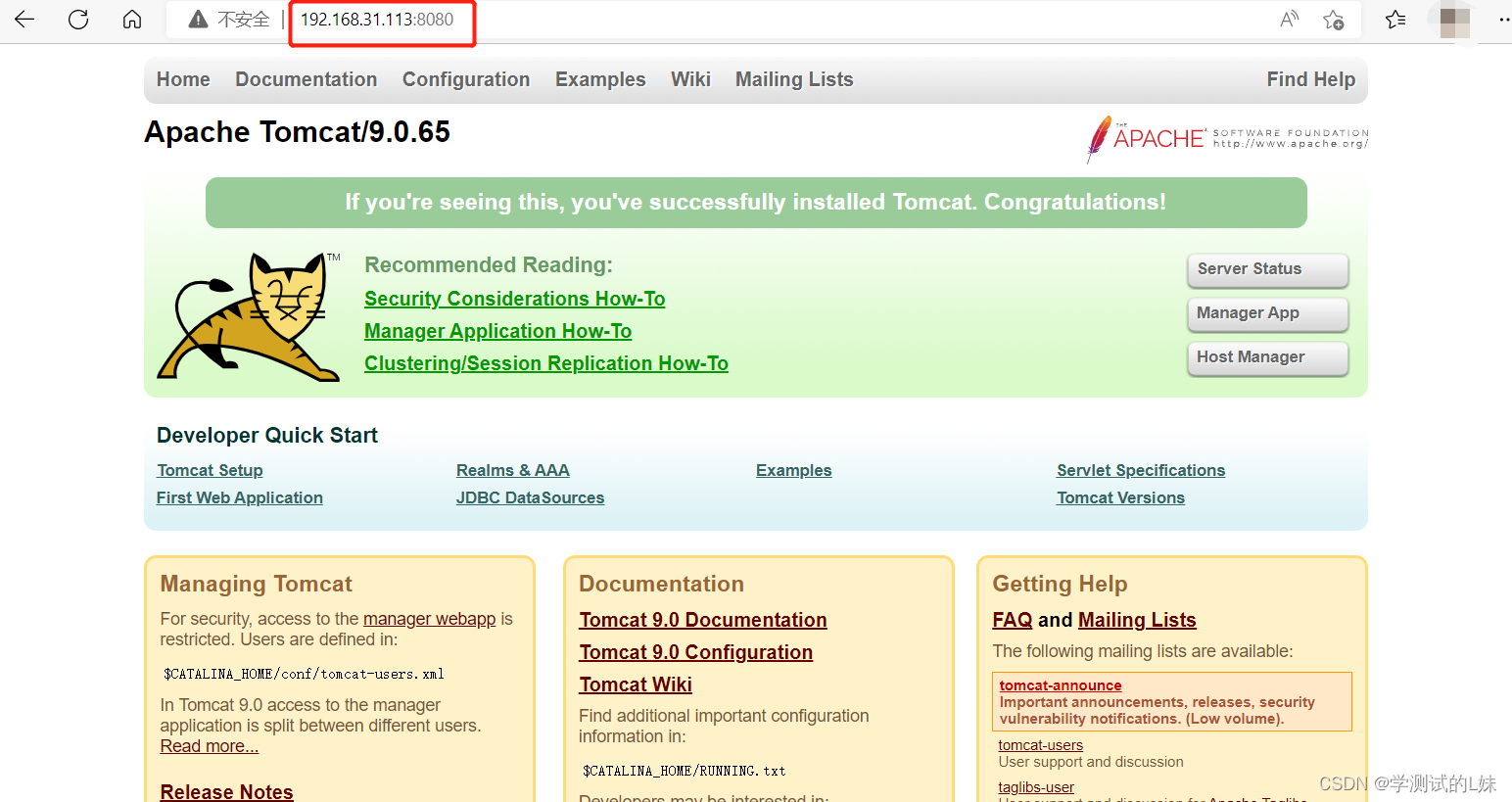
Task: Open Manager Application How-To link
Action: point(497,331)
